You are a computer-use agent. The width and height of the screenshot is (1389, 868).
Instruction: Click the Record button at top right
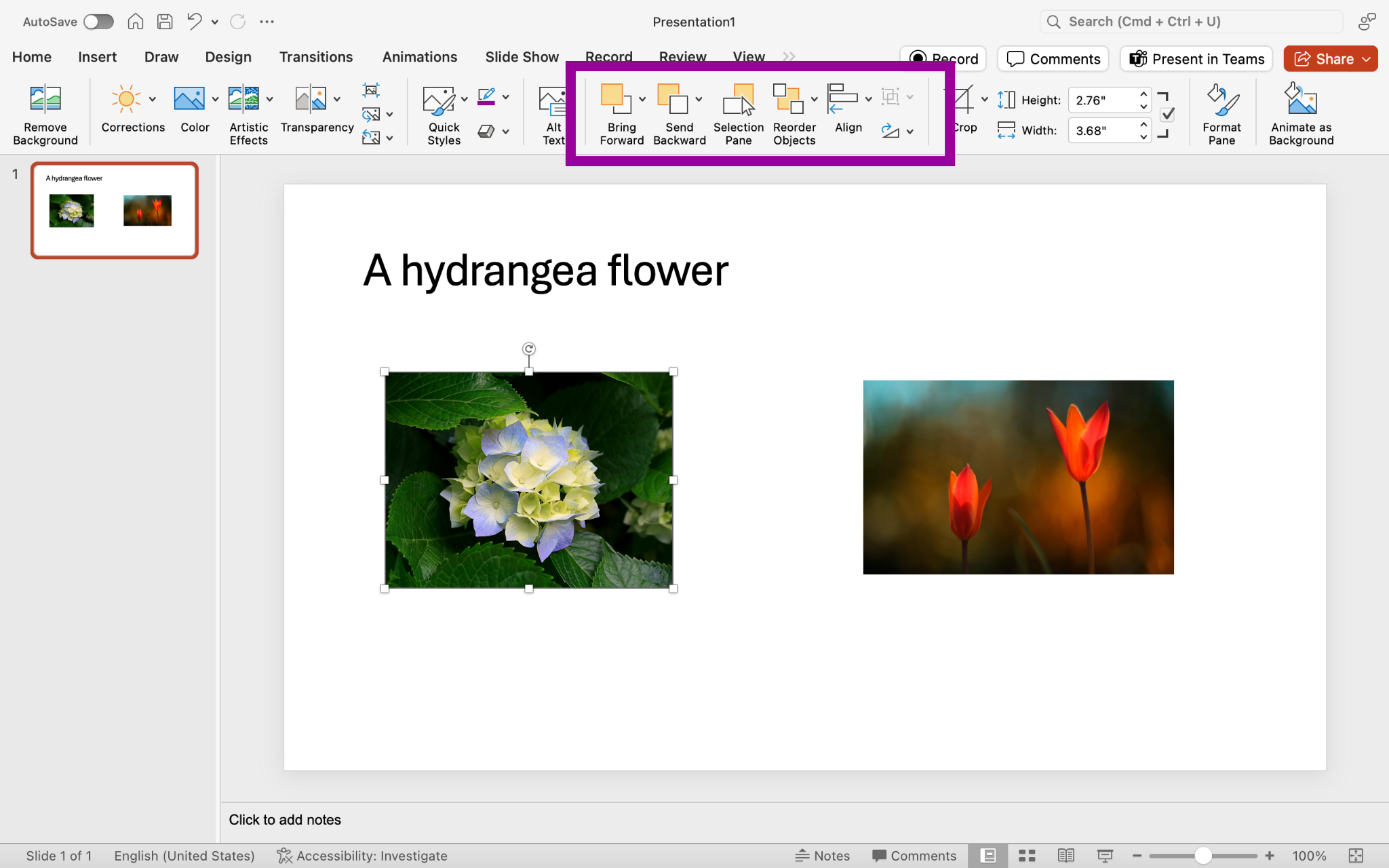click(x=943, y=59)
